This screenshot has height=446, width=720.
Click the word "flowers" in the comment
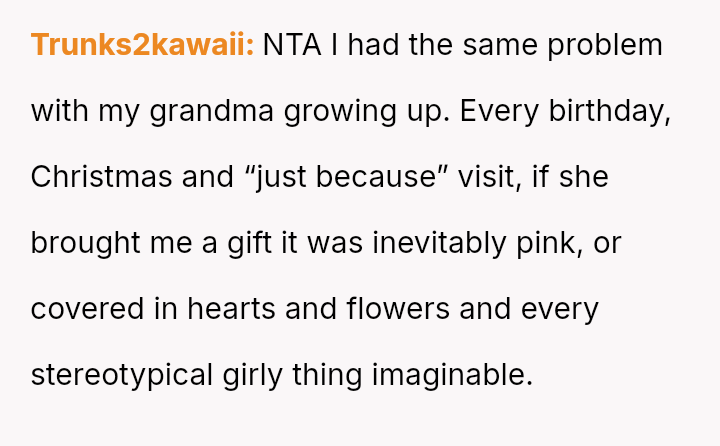(x=398, y=309)
